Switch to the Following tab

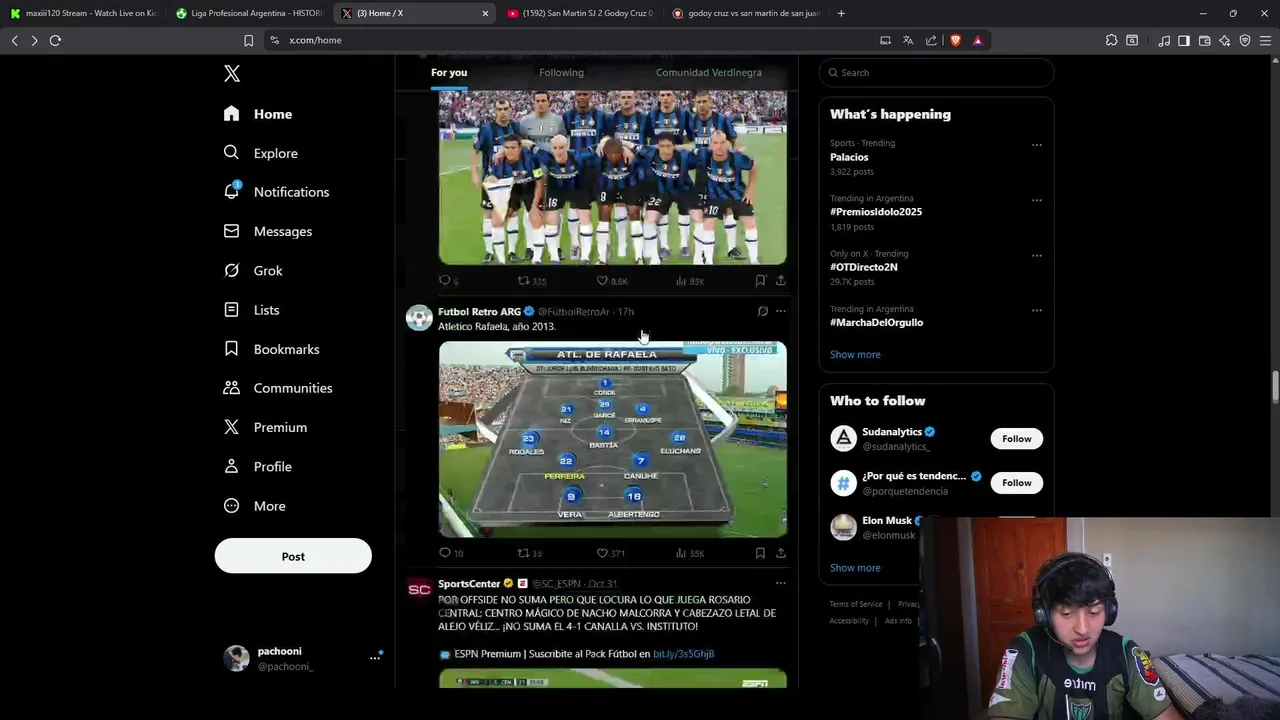[x=561, y=73]
